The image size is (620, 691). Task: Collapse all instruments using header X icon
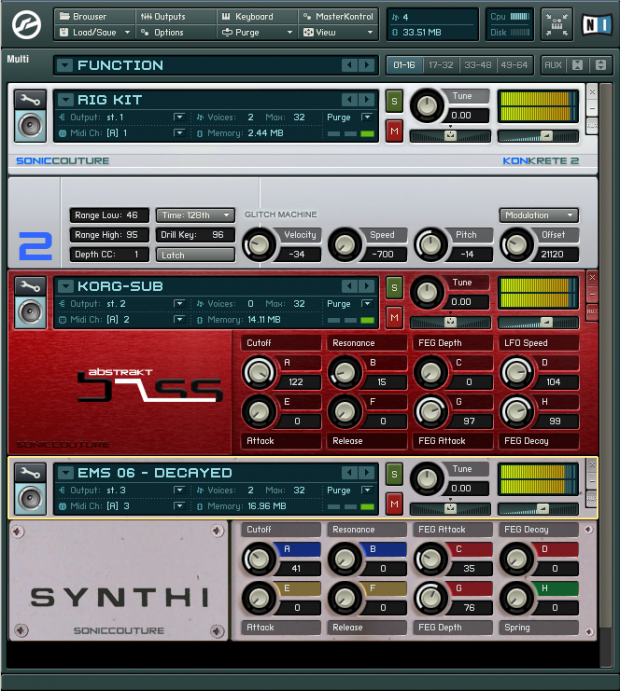tap(577, 65)
